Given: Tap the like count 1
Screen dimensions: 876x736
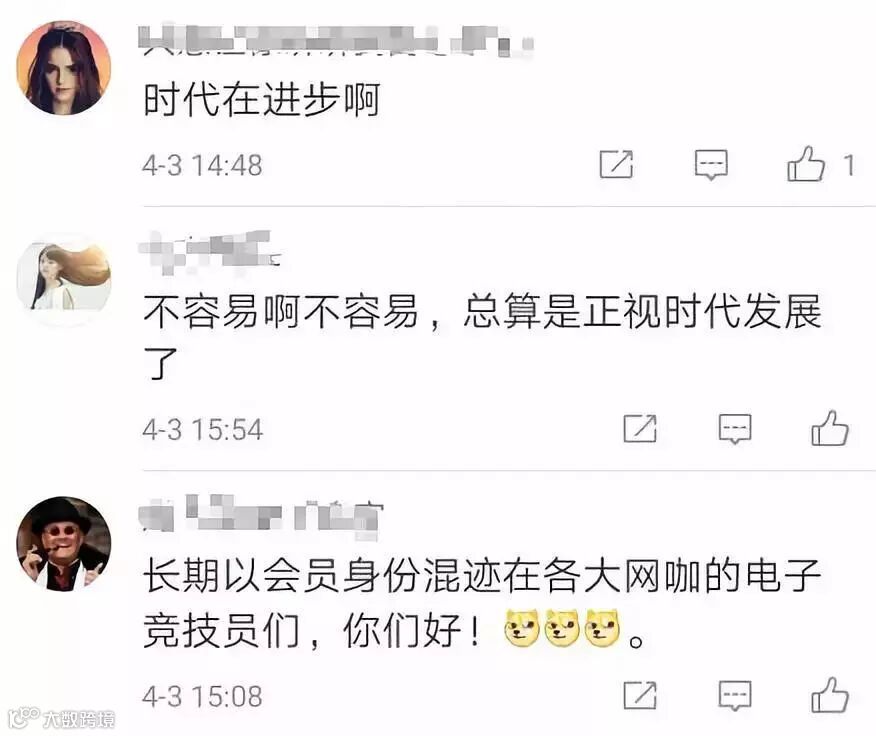Looking at the screenshot, I should click(849, 165).
